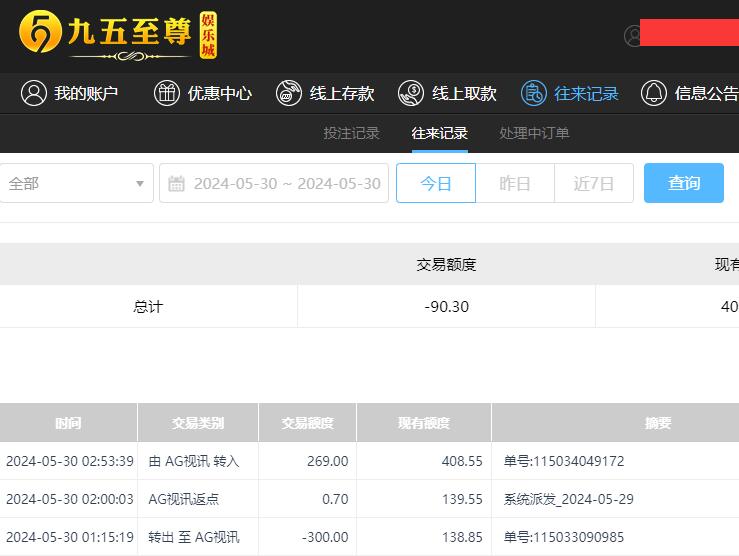Click calendar icon in date field
739x556 pixels.
(176, 183)
